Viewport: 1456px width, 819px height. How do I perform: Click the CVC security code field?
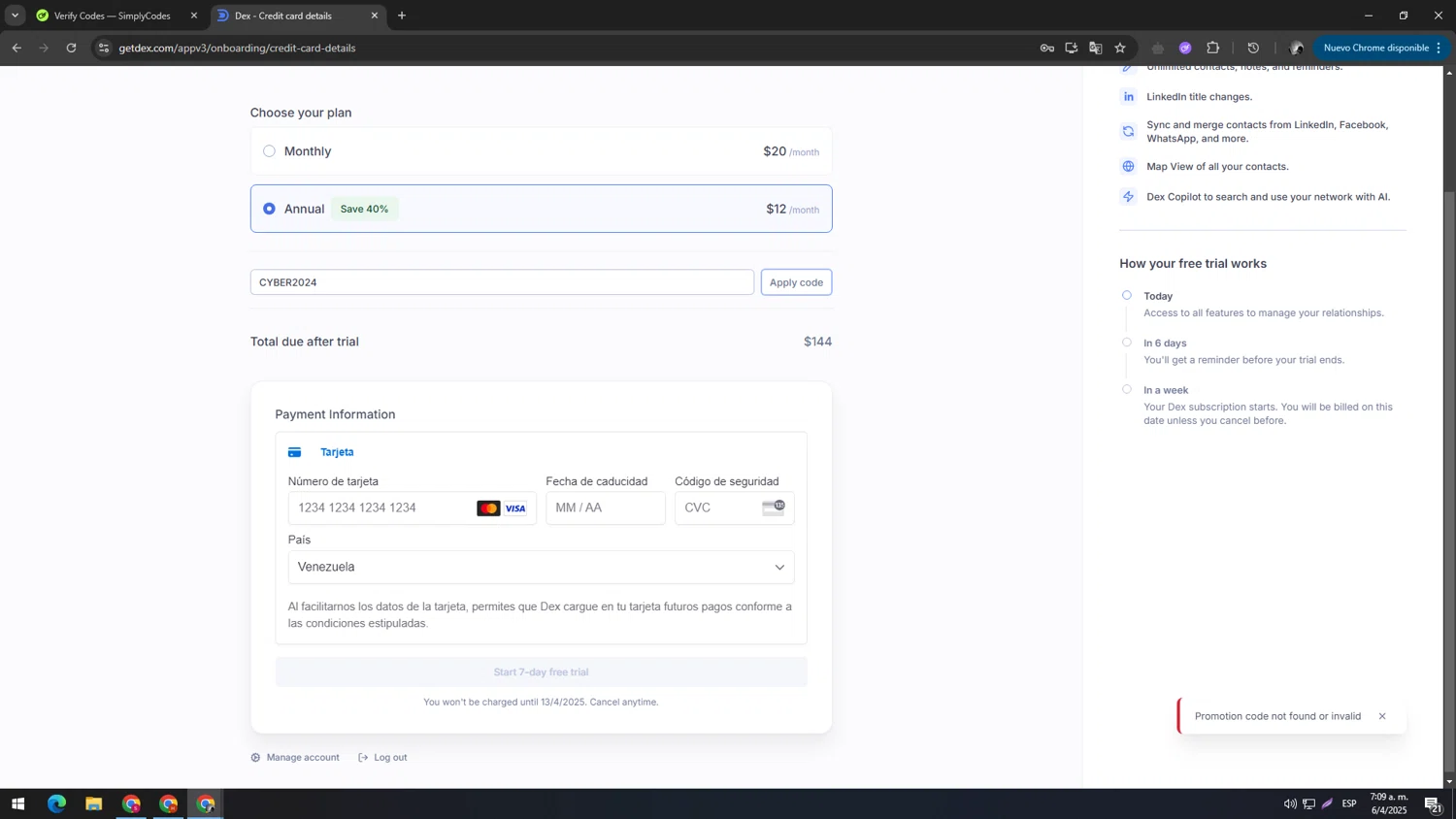click(734, 508)
